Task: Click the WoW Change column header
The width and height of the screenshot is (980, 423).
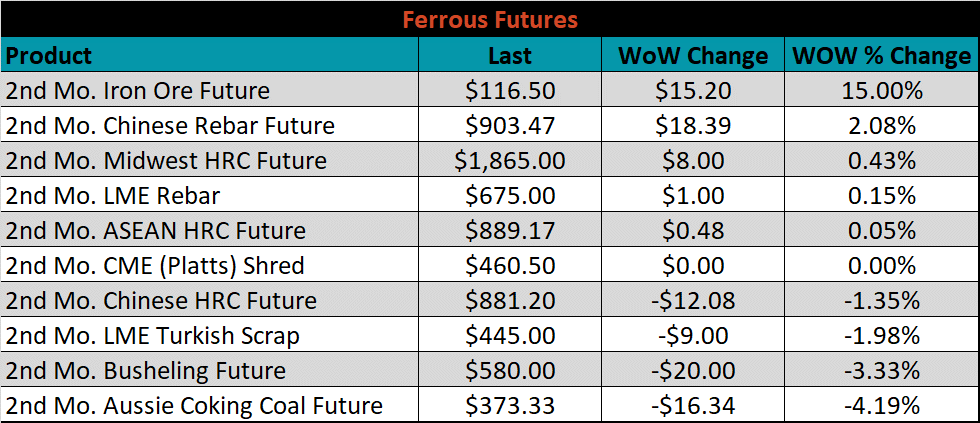Action: (692, 55)
